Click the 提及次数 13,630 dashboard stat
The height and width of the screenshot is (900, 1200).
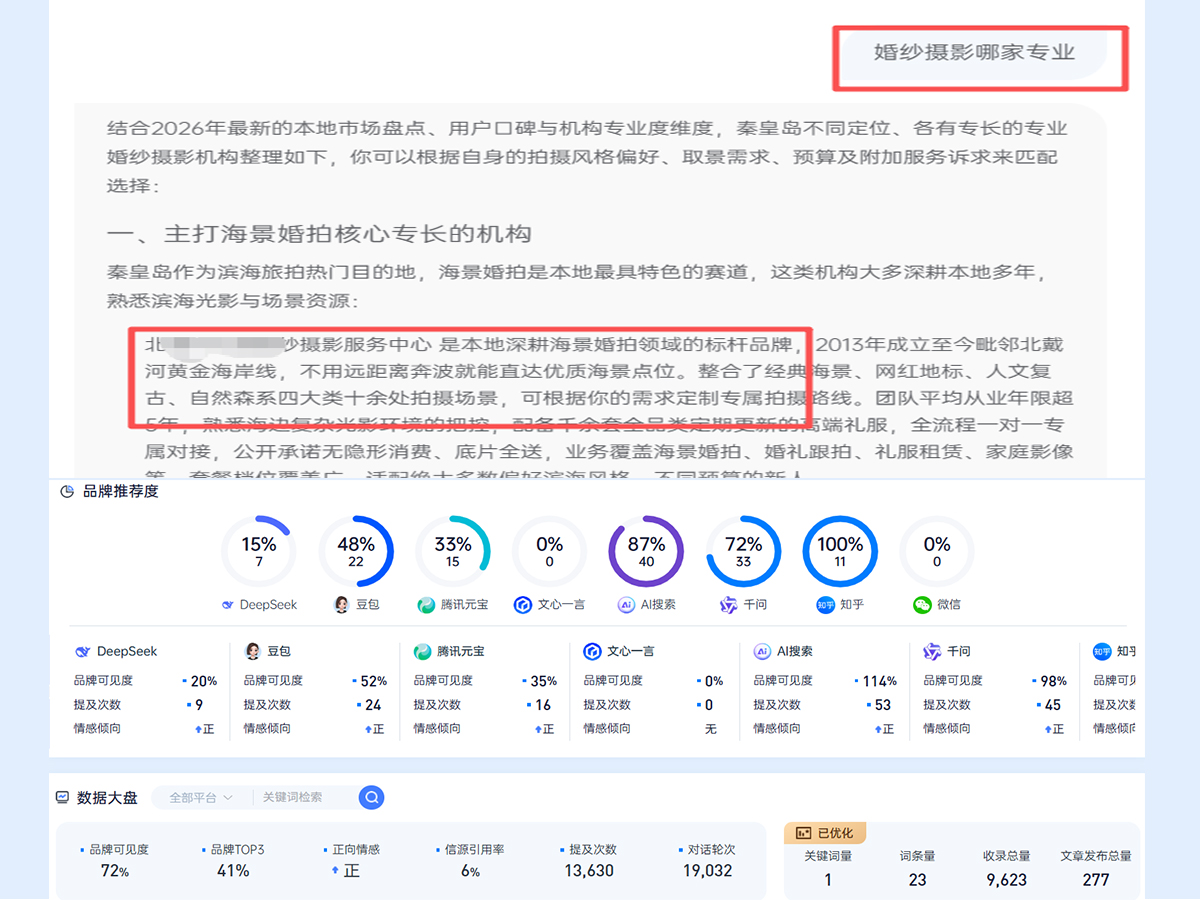pos(589,860)
